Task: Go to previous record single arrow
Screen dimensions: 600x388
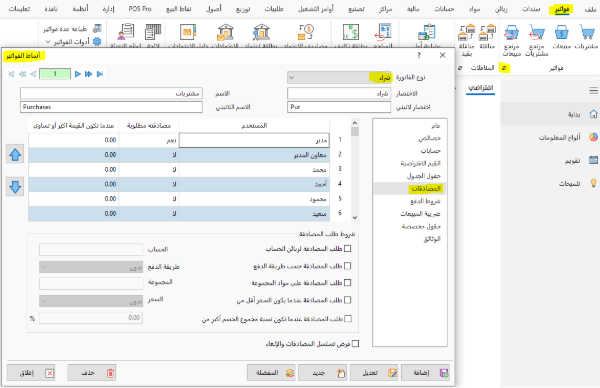Action: [x=33, y=74]
